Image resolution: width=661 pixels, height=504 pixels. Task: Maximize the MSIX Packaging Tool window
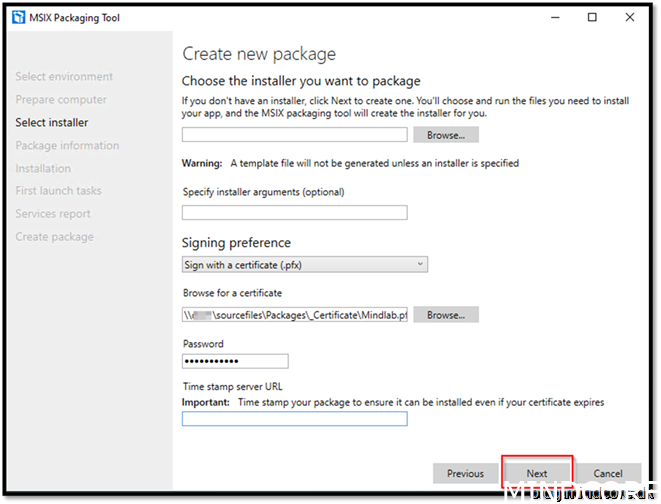pos(592,17)
